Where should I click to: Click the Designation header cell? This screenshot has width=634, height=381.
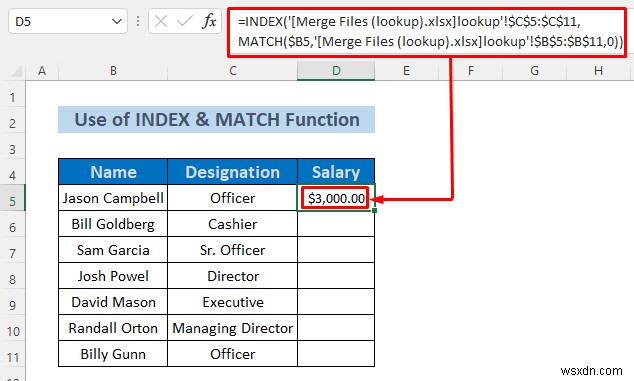click(x=232, y=172)
